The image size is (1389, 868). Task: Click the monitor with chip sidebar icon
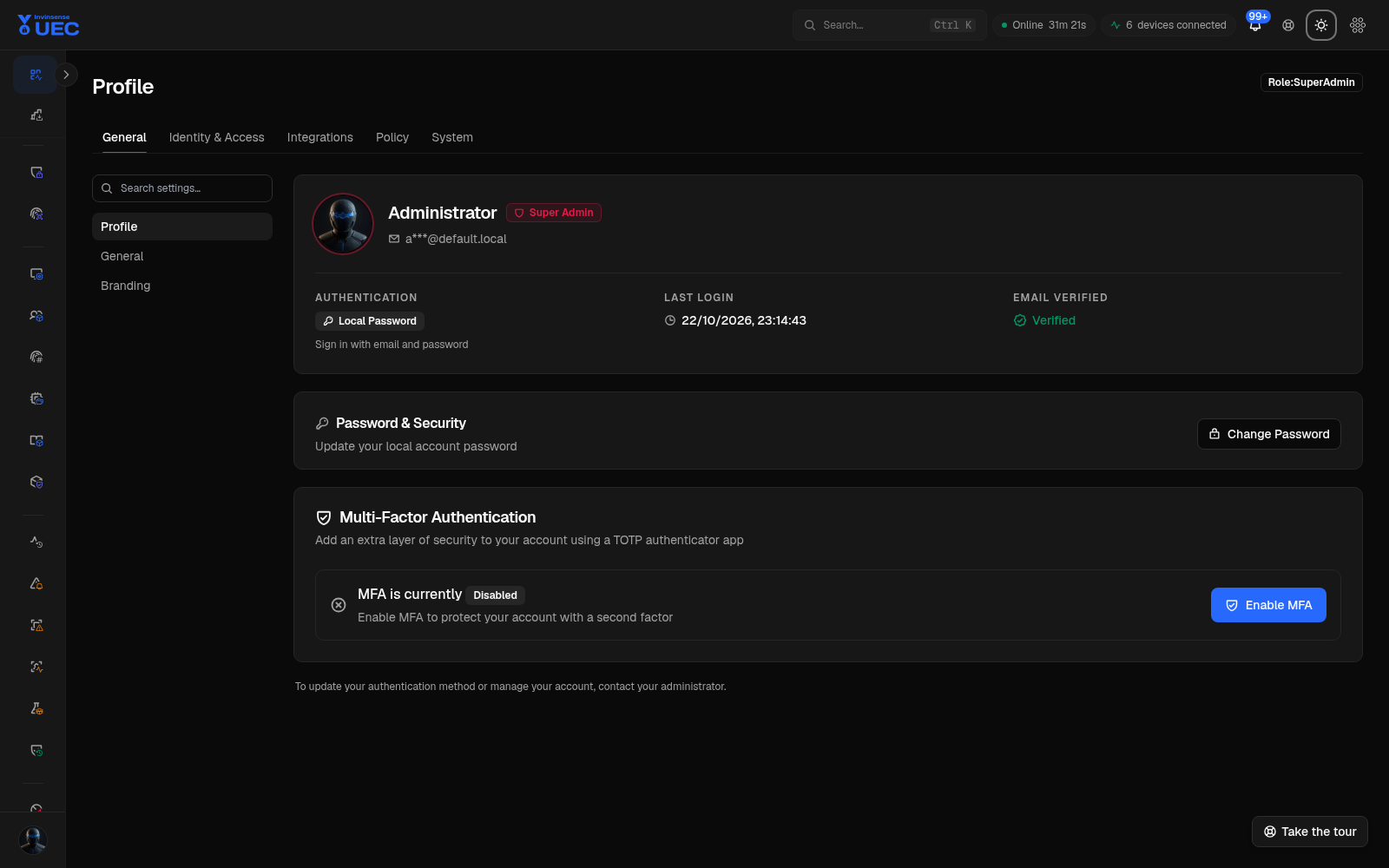tap(36, 273)
